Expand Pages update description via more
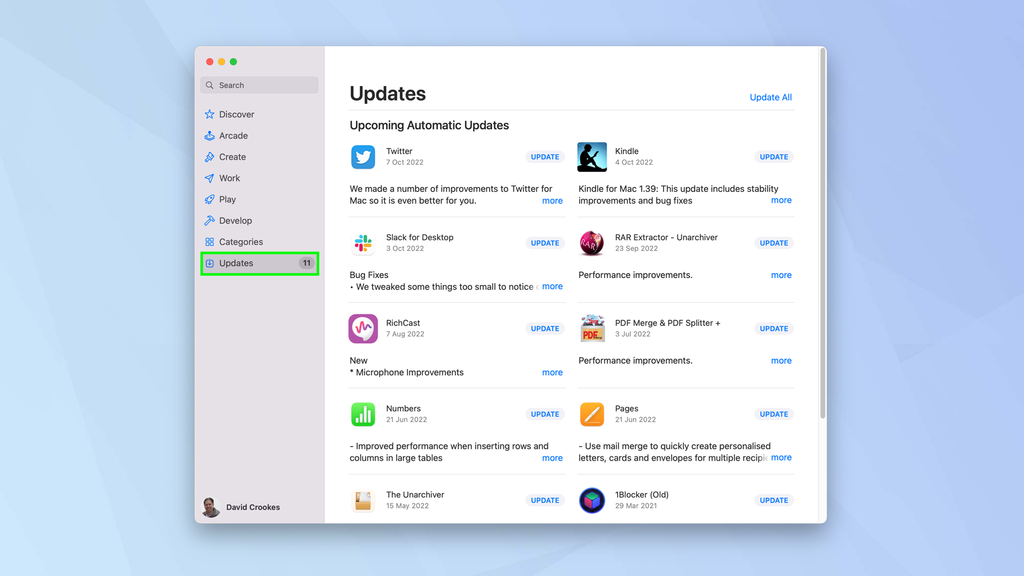 (781, 457)
